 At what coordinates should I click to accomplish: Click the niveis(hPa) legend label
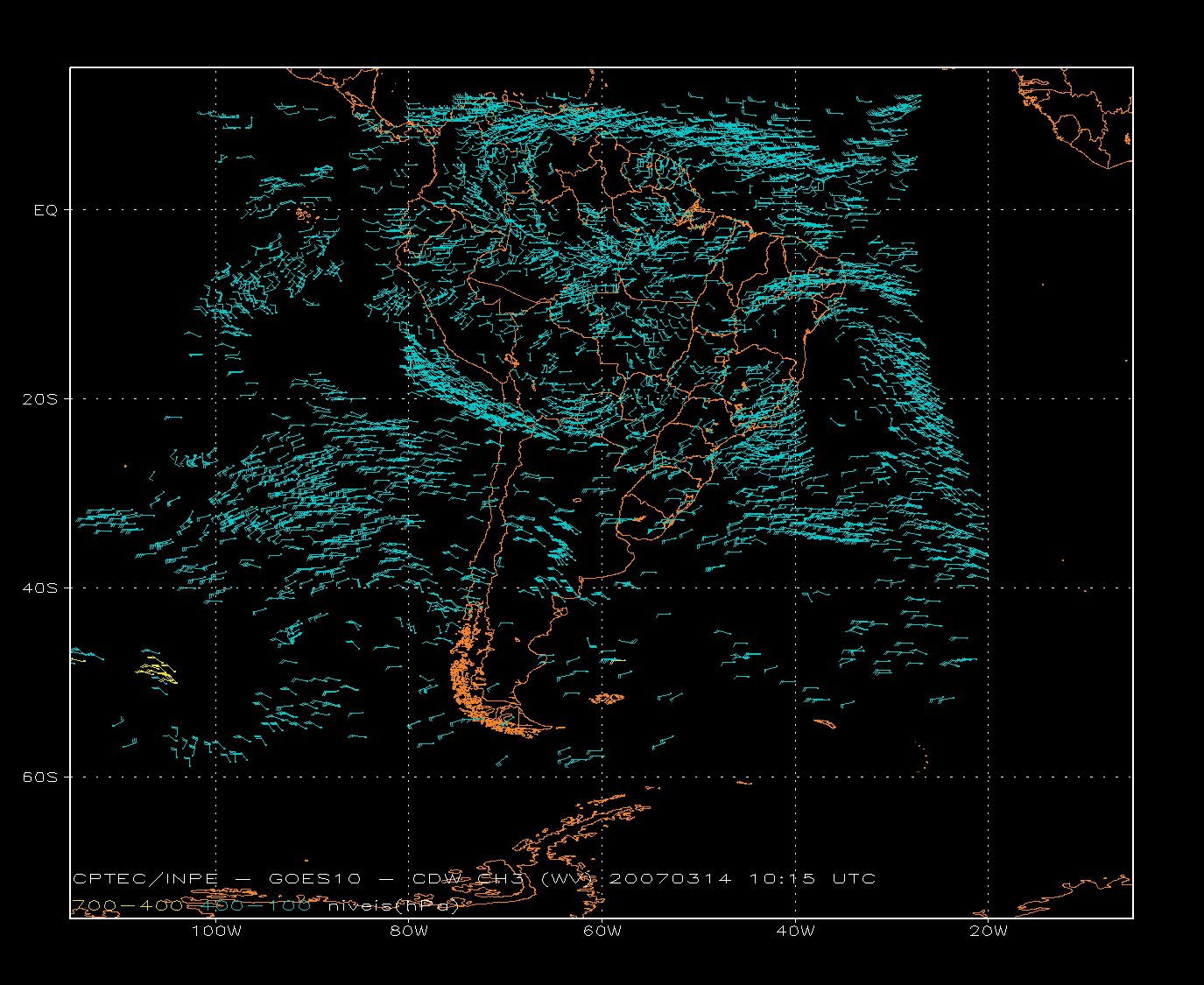click(393, 906)
